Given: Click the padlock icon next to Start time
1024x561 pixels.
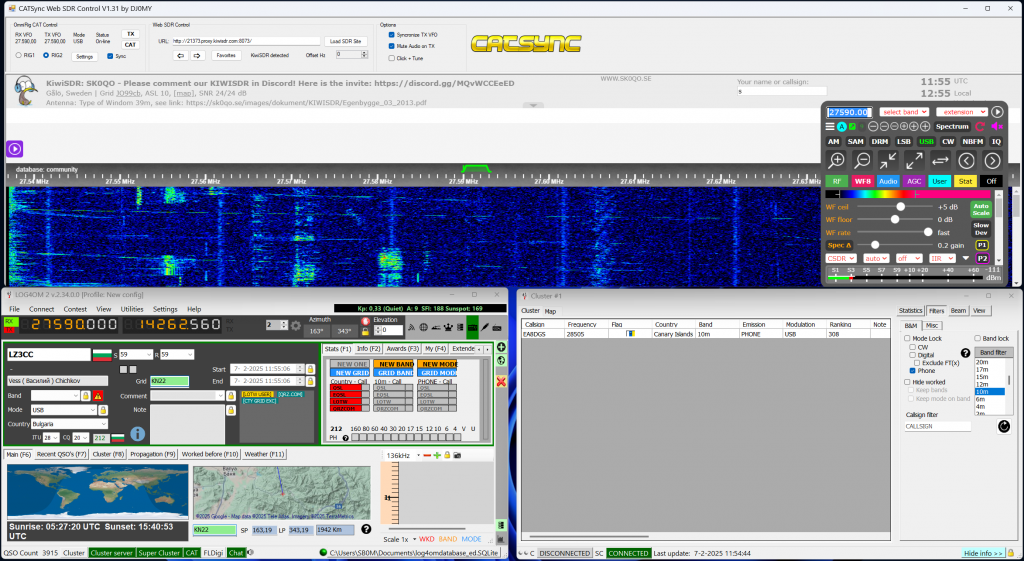Looking at the screenshot, I should coord(310,369).
